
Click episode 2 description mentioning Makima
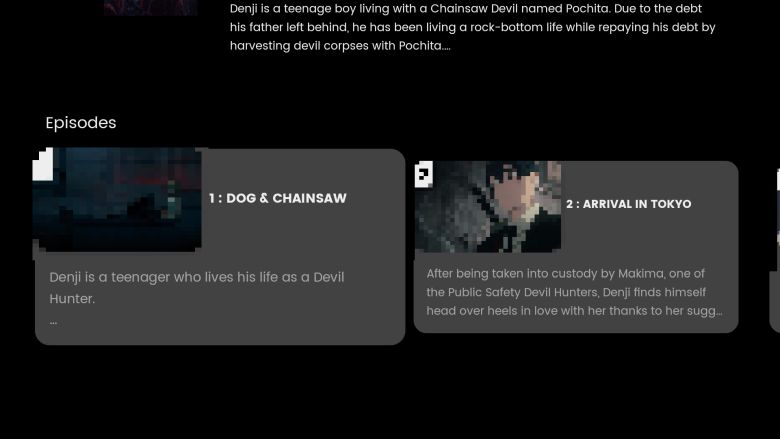[574, 292]
